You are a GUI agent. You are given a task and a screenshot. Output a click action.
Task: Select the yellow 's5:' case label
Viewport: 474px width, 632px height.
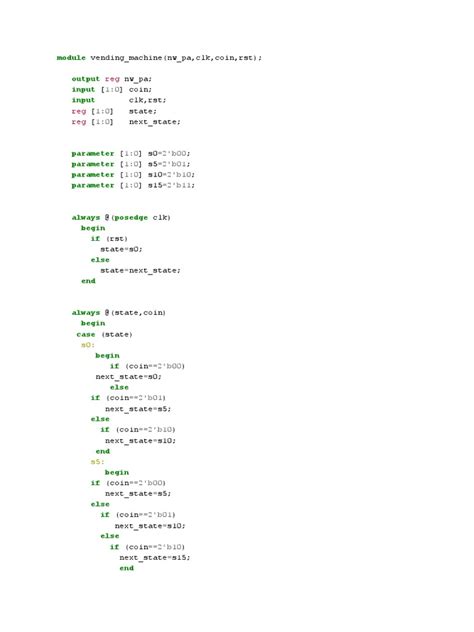pyautogui.click(x=98, y=462)
